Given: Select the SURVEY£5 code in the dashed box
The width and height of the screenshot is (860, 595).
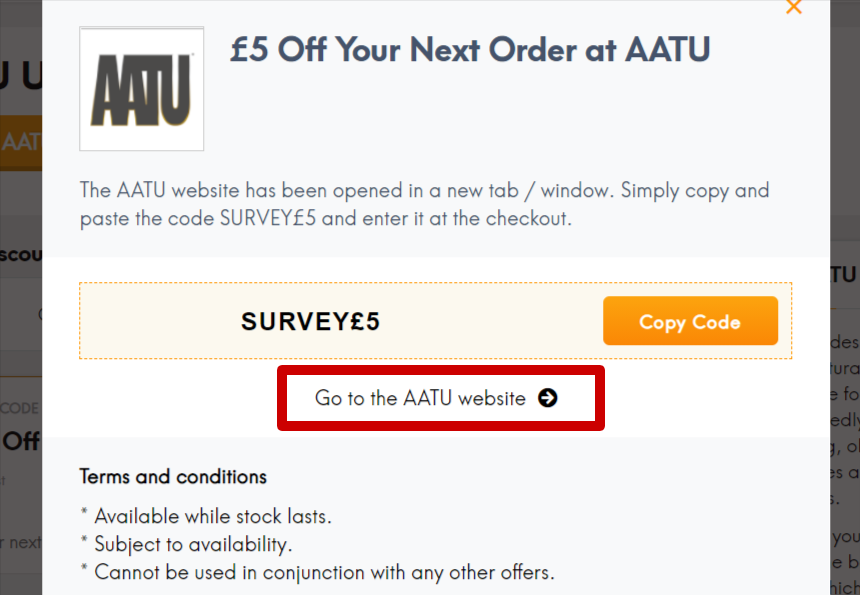Looking at the screenshot, I should 310,321.
